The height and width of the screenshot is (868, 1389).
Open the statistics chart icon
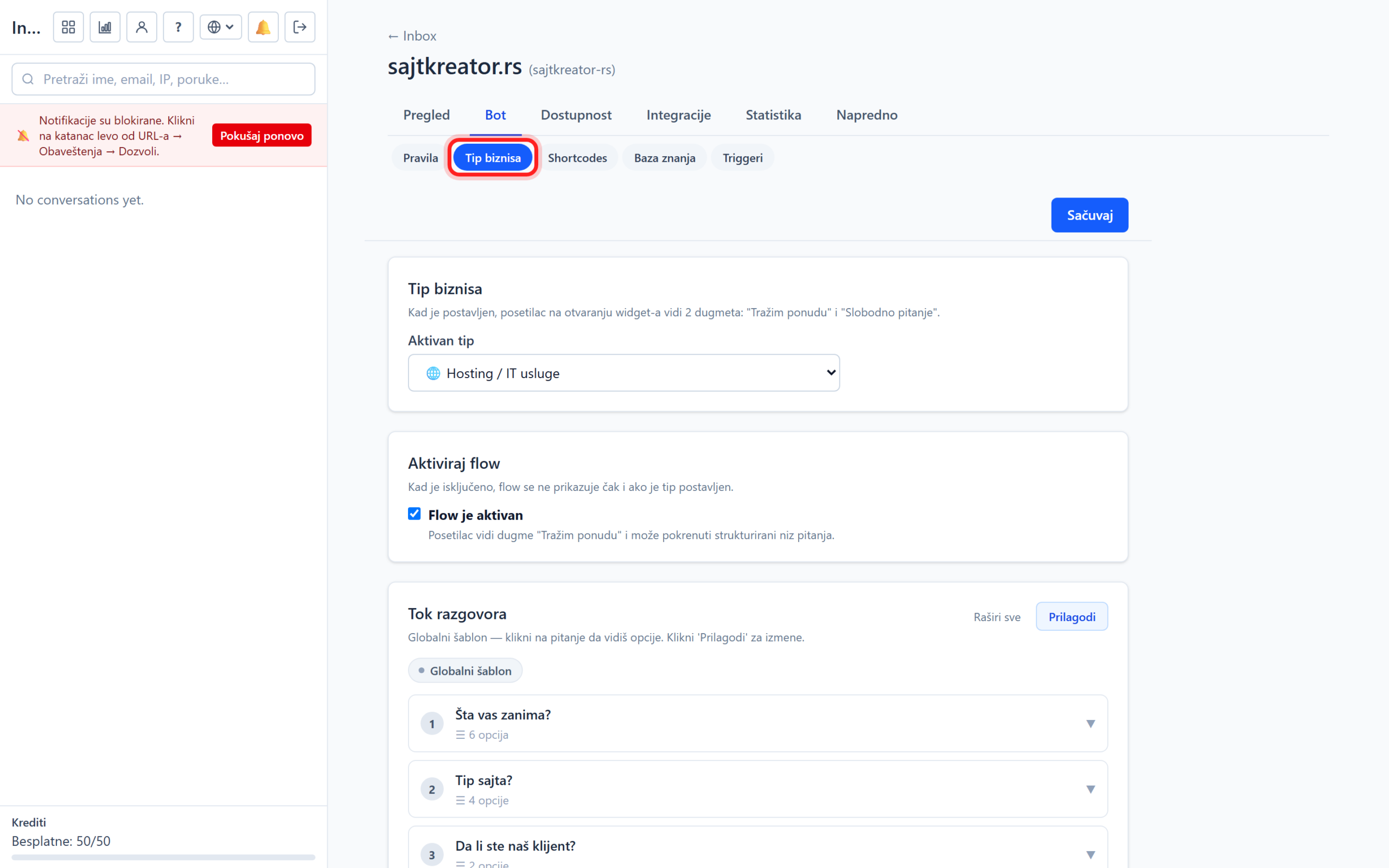click(x=105, y=27)
